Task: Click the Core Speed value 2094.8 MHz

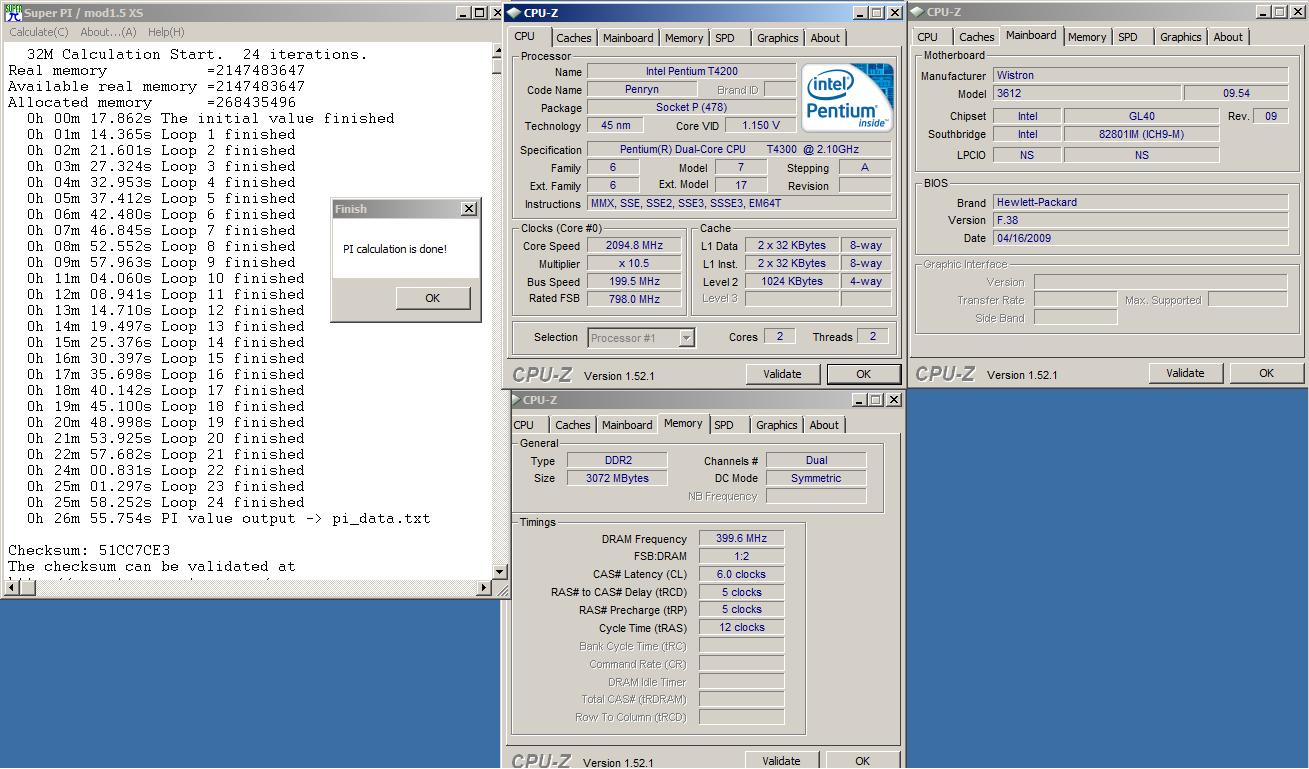Action: point(634,246)
